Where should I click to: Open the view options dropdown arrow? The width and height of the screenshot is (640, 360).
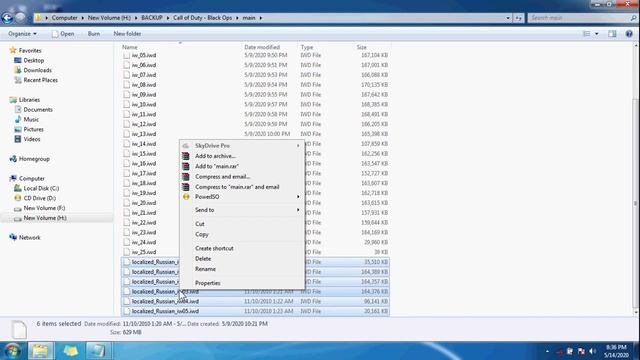(597, 34)
